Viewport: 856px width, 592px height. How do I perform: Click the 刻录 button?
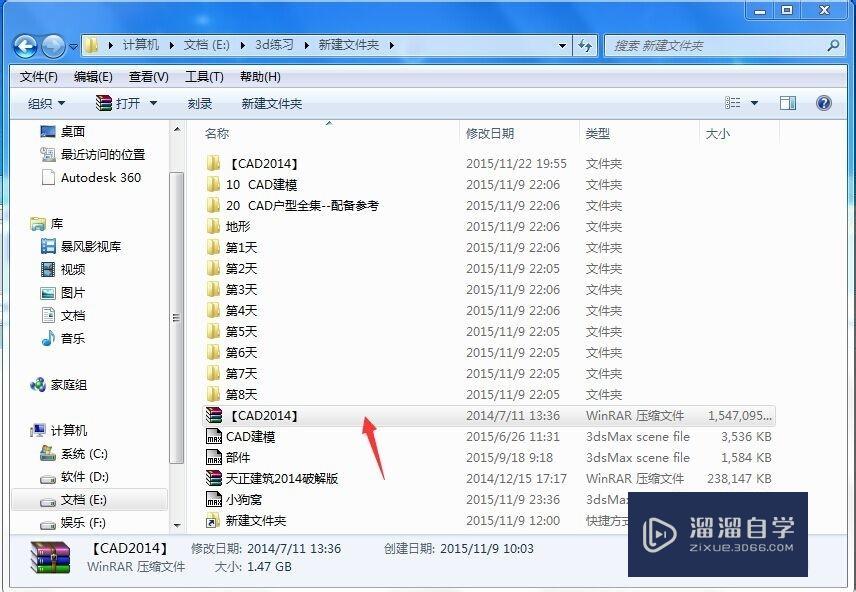click(x=201, y=102)
